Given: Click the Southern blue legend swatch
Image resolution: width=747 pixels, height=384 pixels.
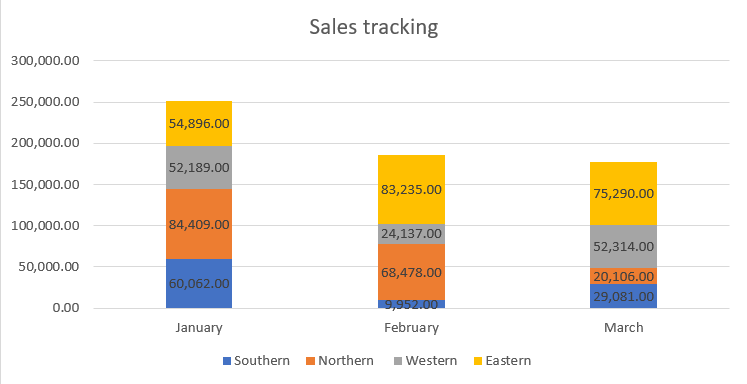Looking at the screenshot, I should tap(227, 361).
